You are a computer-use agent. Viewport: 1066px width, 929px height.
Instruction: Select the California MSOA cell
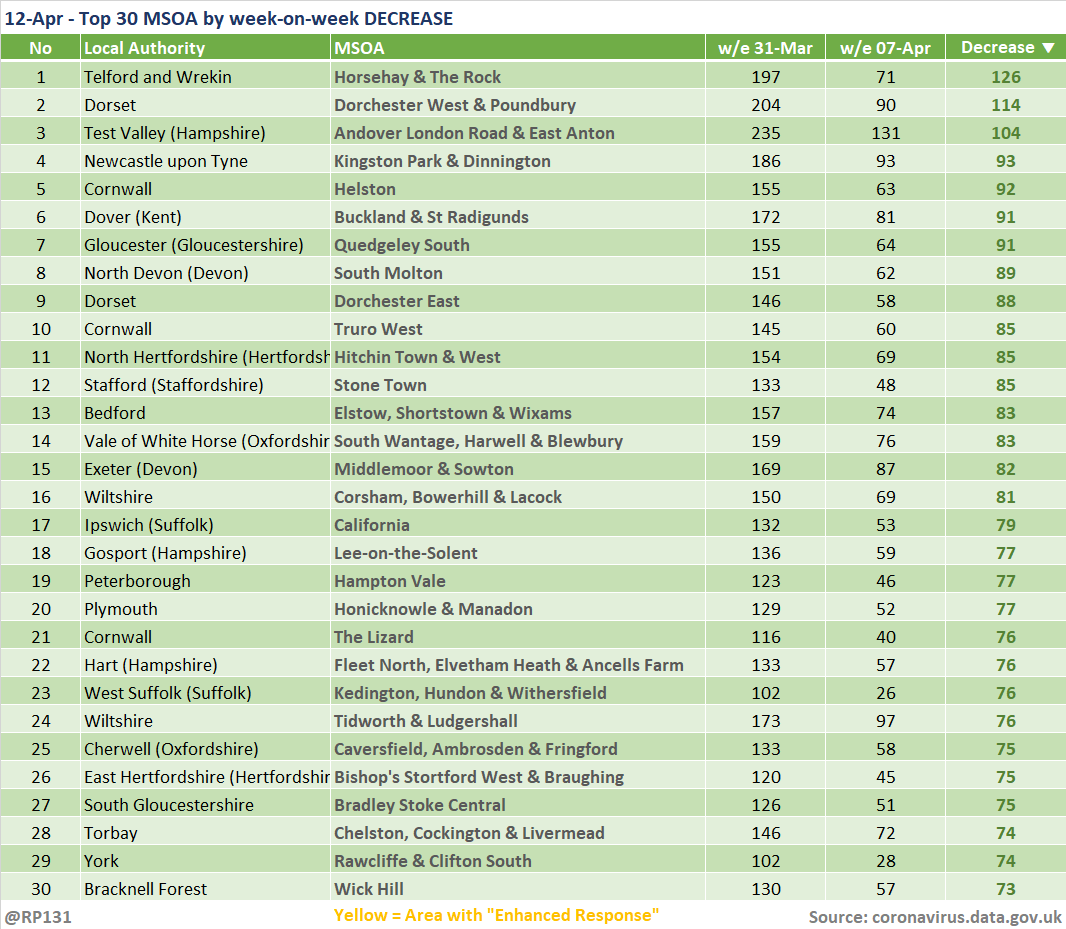coord(372,525)
